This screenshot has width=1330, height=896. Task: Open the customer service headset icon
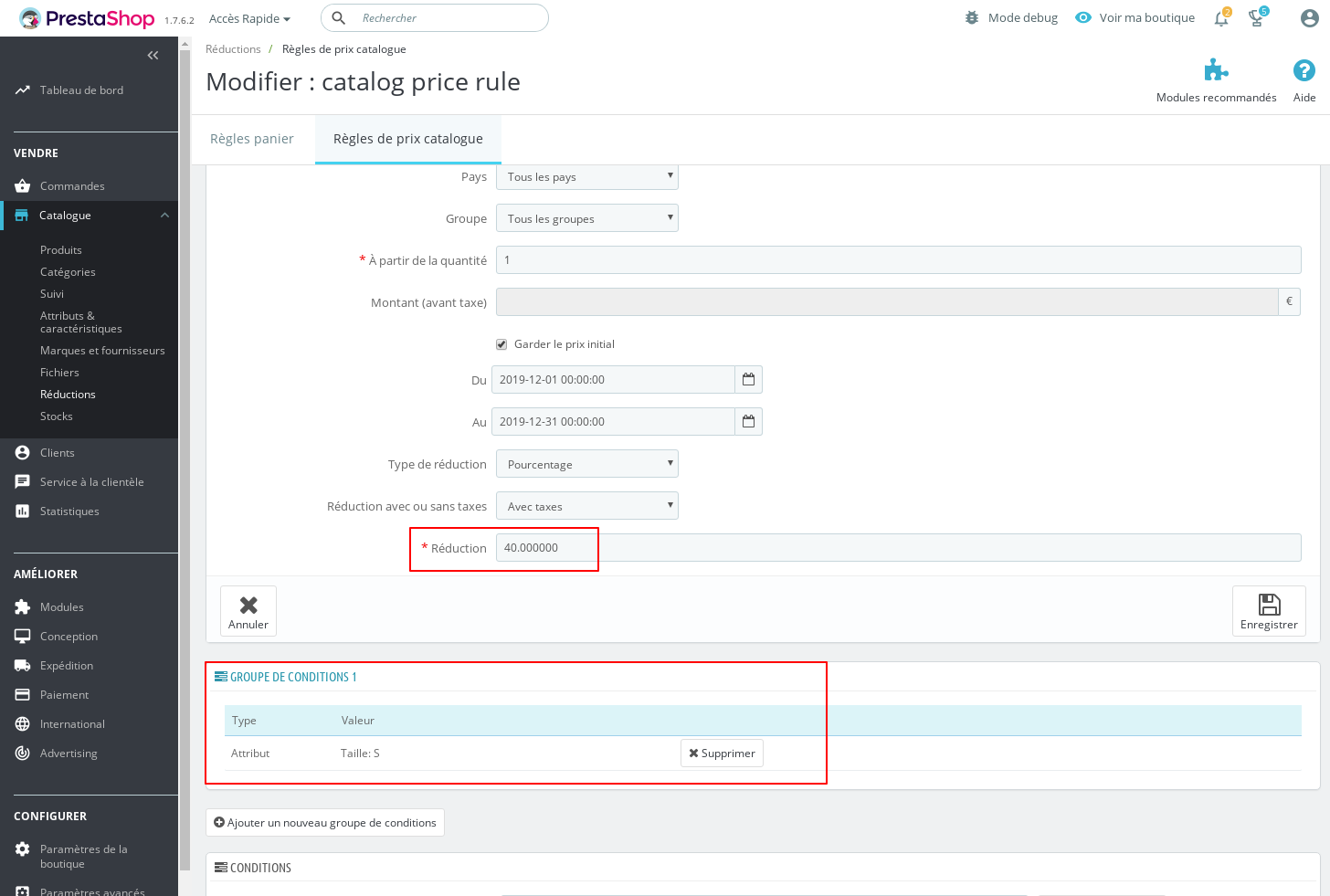click(x=1257, y=17)
